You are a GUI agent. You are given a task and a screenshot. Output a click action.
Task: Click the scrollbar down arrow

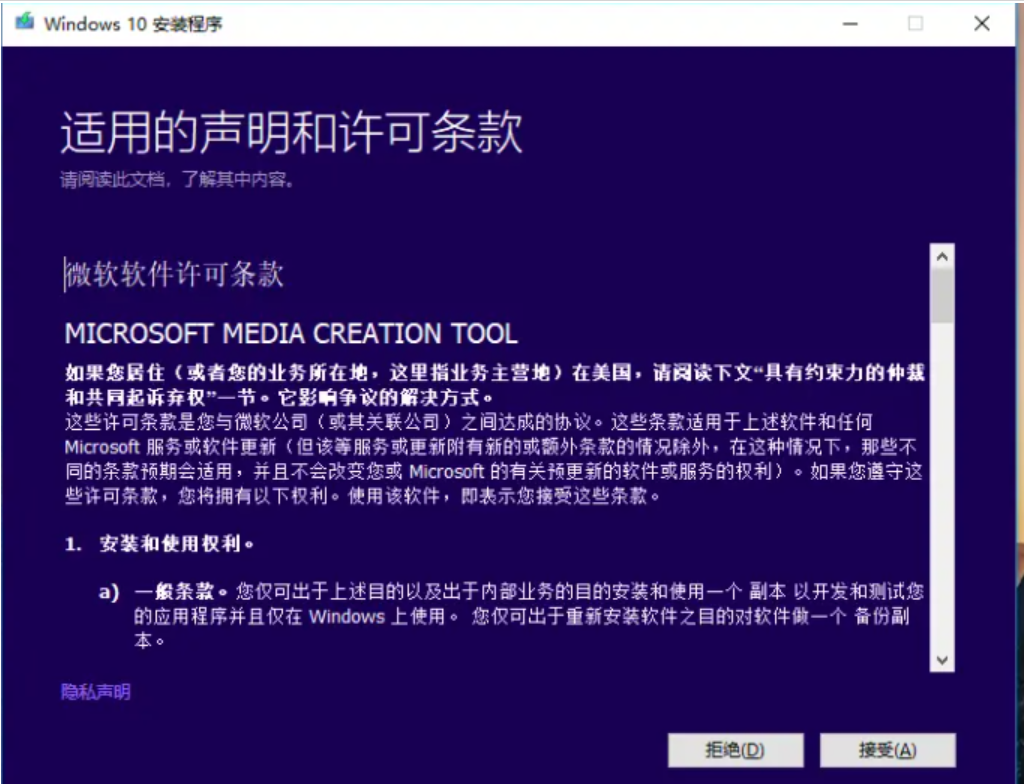(x=941, y=659)
